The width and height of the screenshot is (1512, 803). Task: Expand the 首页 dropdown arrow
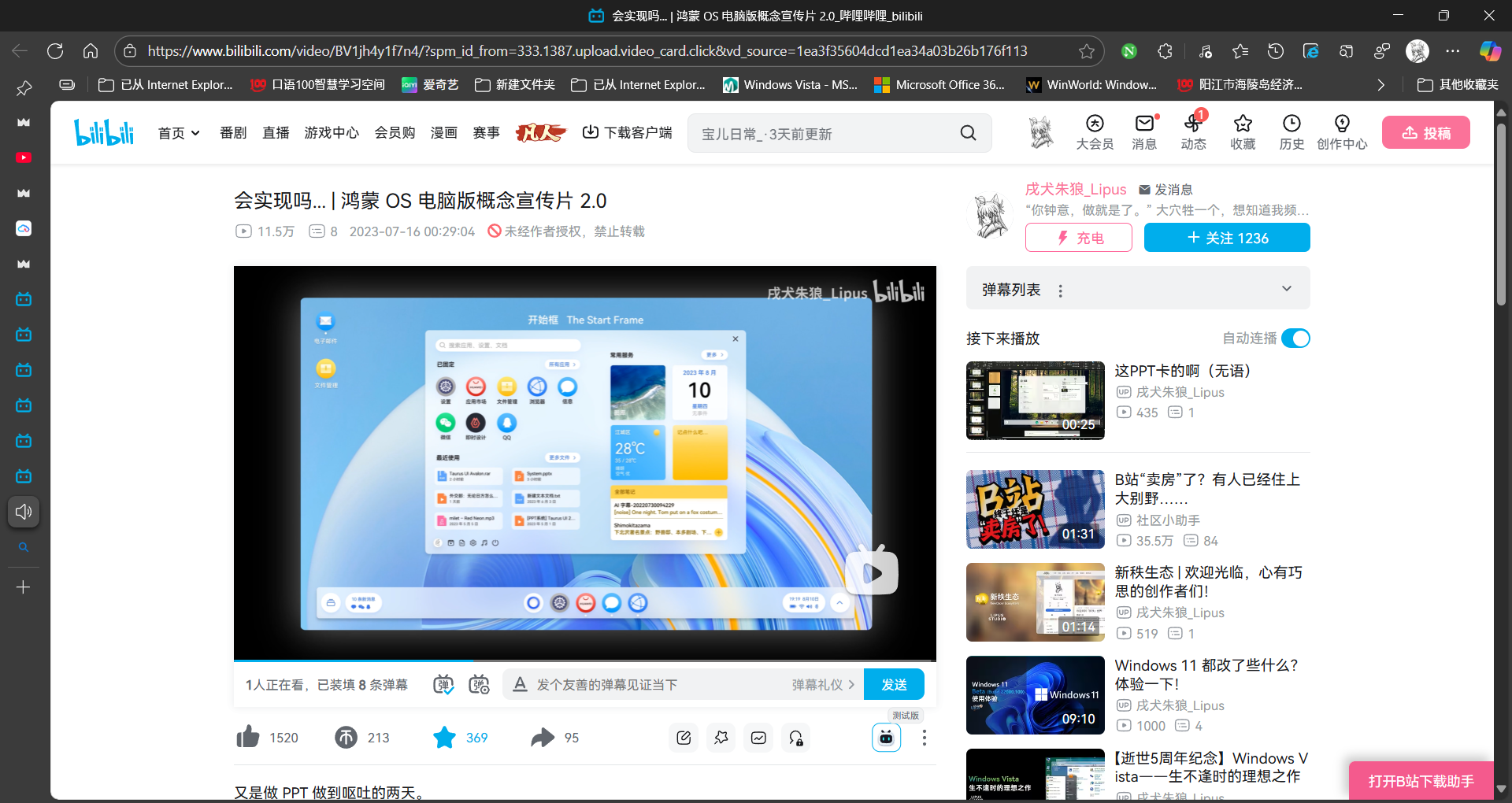click(195, 133)
